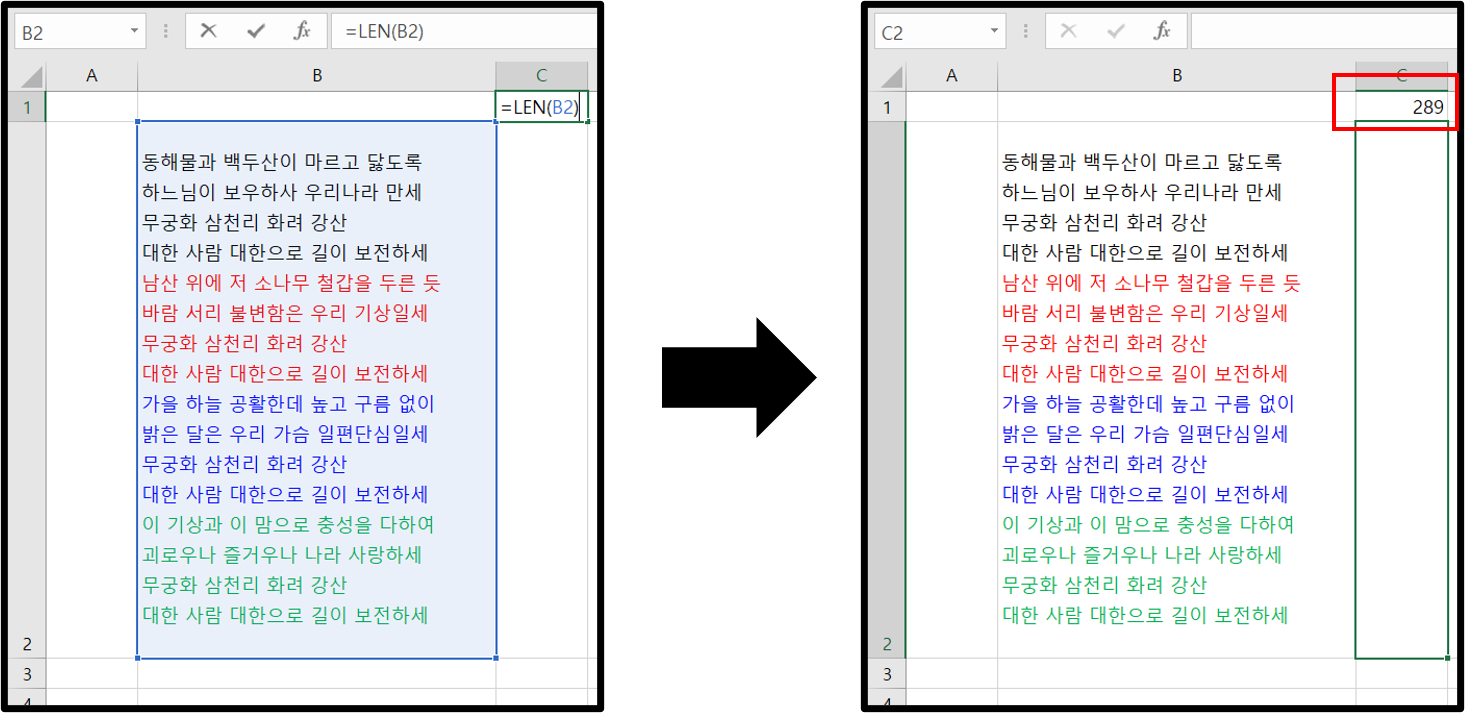Select column C header in left sheet

[x=542, y=77]
